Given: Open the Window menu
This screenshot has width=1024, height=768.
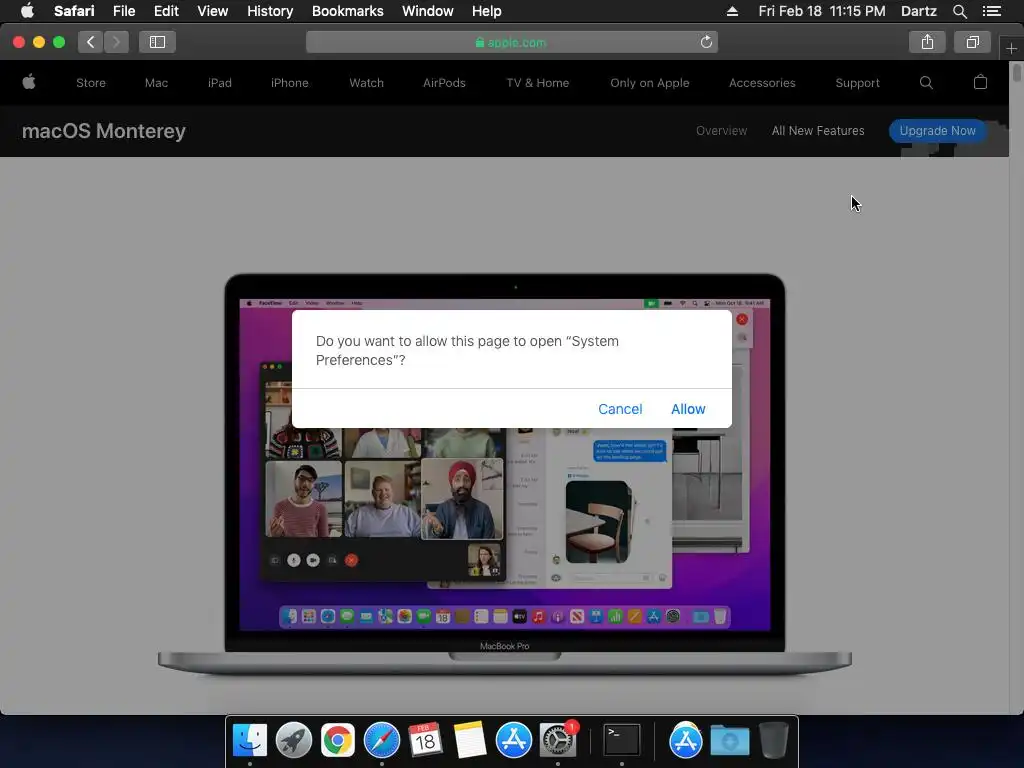Looking at the screenshot, I should (x=427, y=11).
